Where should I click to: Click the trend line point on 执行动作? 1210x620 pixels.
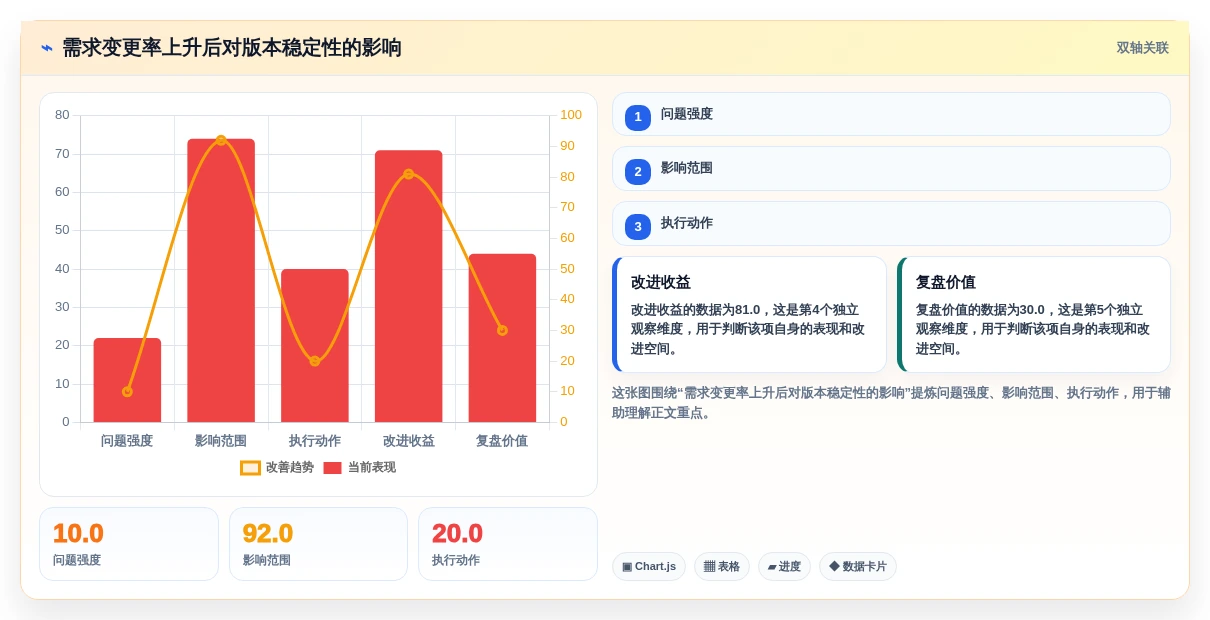tap(315, 361)
